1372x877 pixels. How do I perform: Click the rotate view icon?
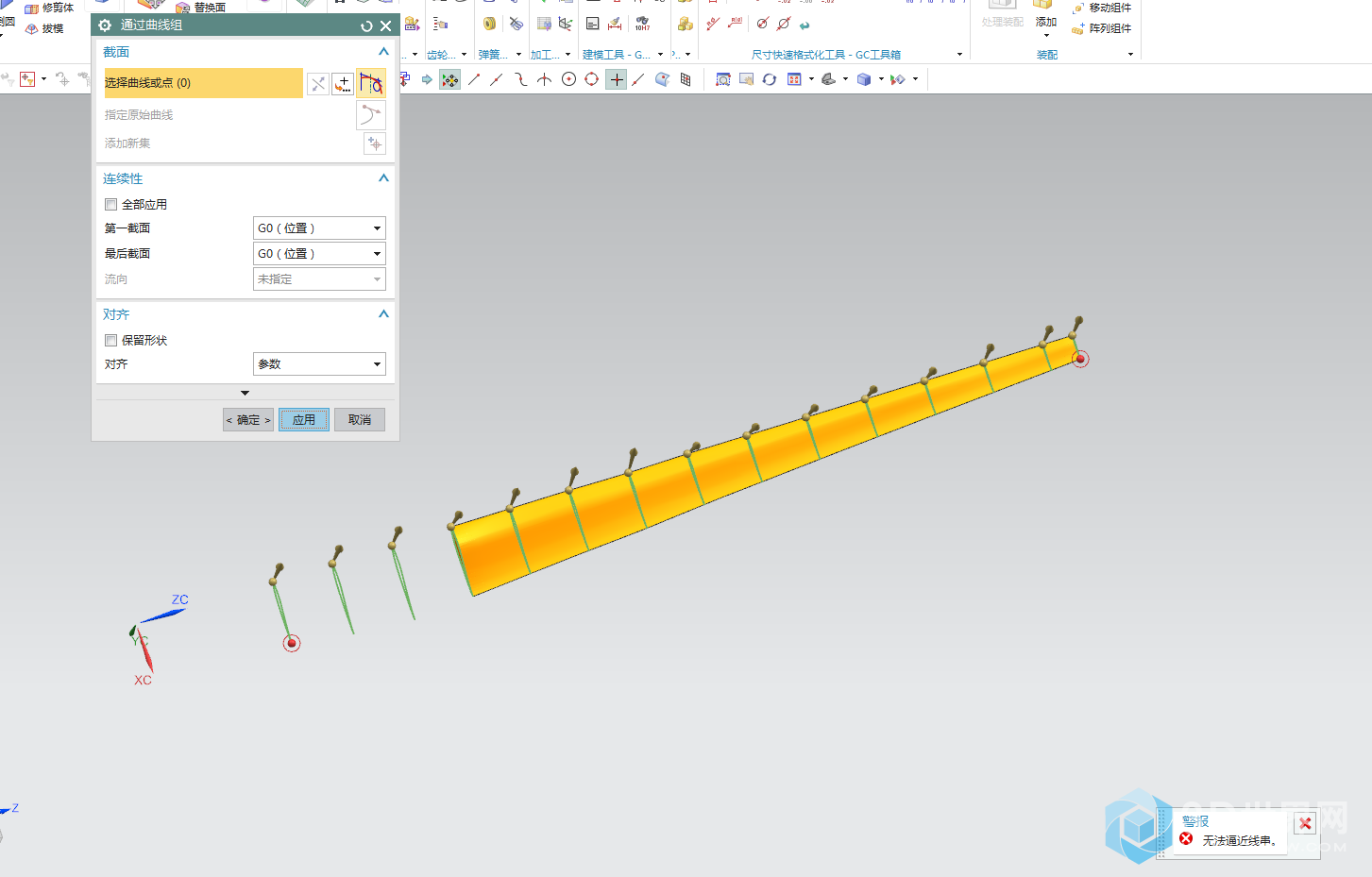tap(770, 80)
